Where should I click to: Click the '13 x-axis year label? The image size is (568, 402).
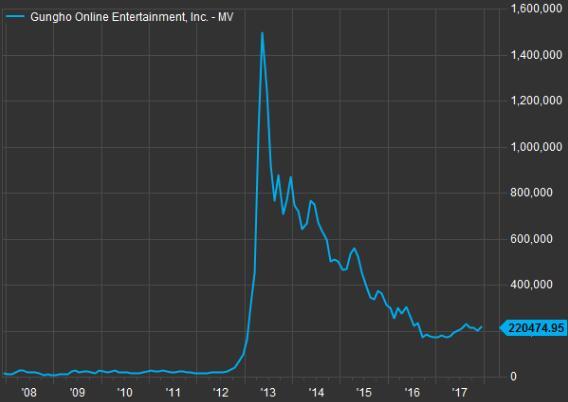point(268,392)
